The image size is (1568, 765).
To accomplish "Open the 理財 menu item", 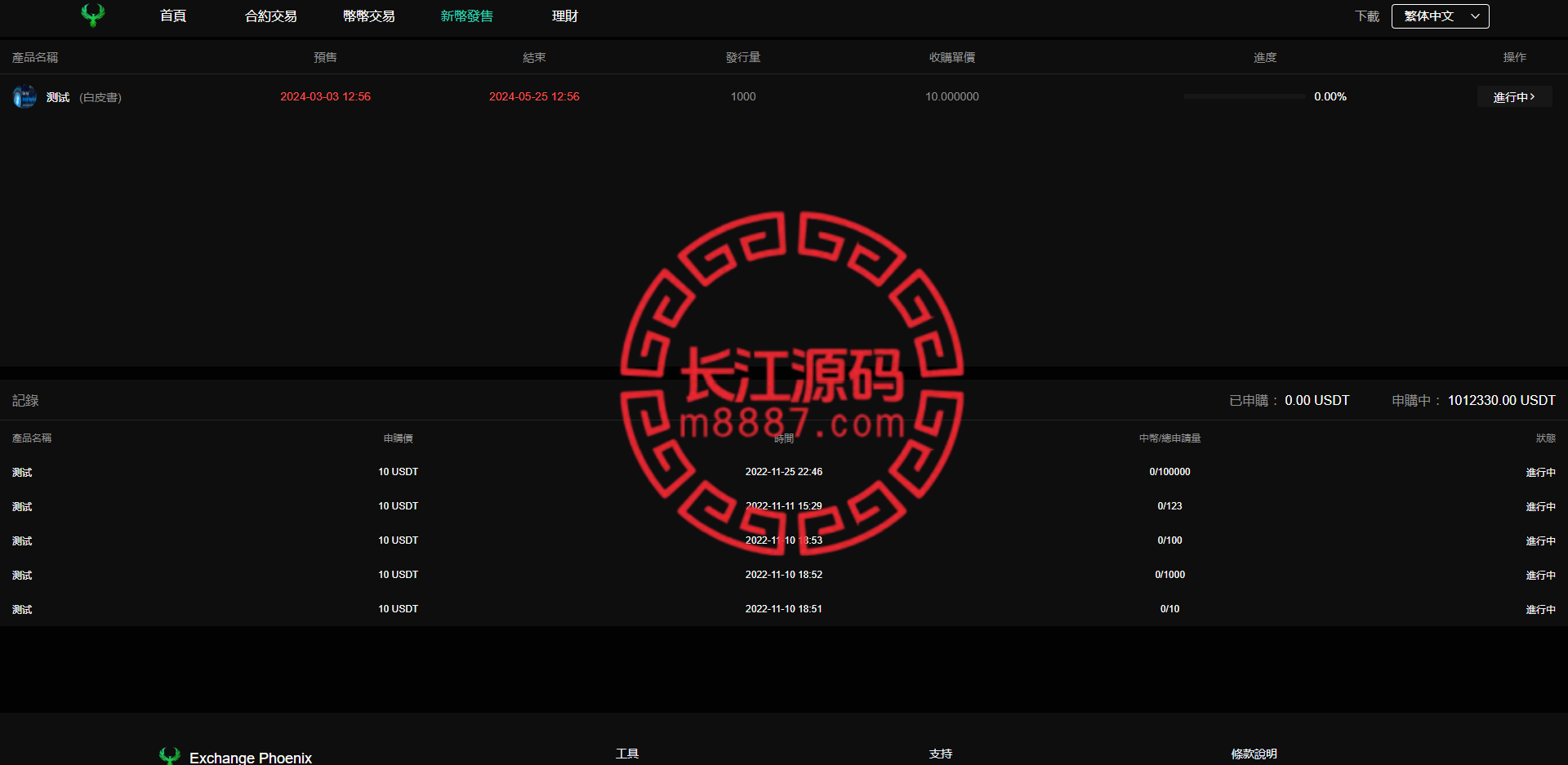I will tap(565, 16).
